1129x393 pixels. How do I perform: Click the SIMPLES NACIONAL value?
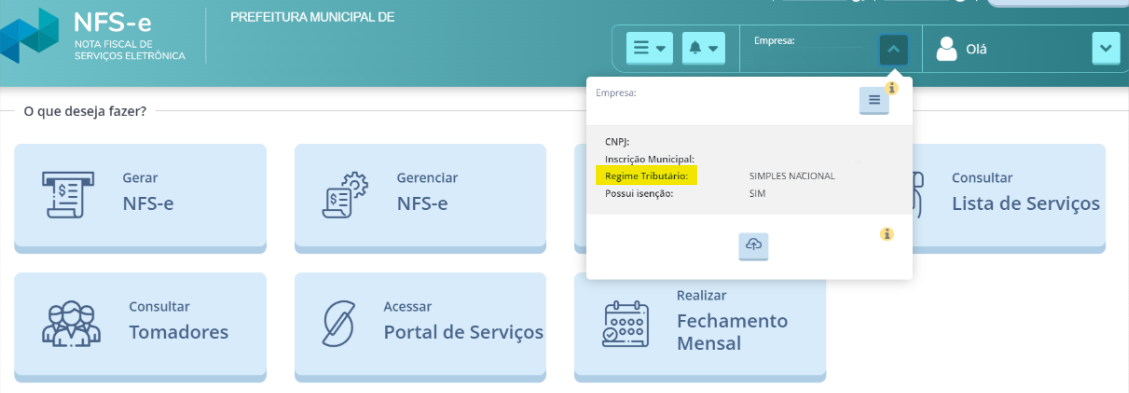(792, 176)
